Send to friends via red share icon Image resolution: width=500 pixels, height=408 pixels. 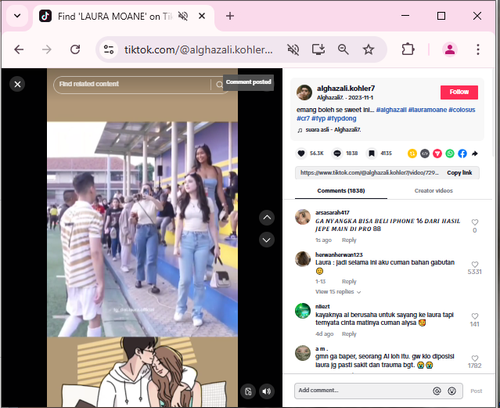[437, 153]
